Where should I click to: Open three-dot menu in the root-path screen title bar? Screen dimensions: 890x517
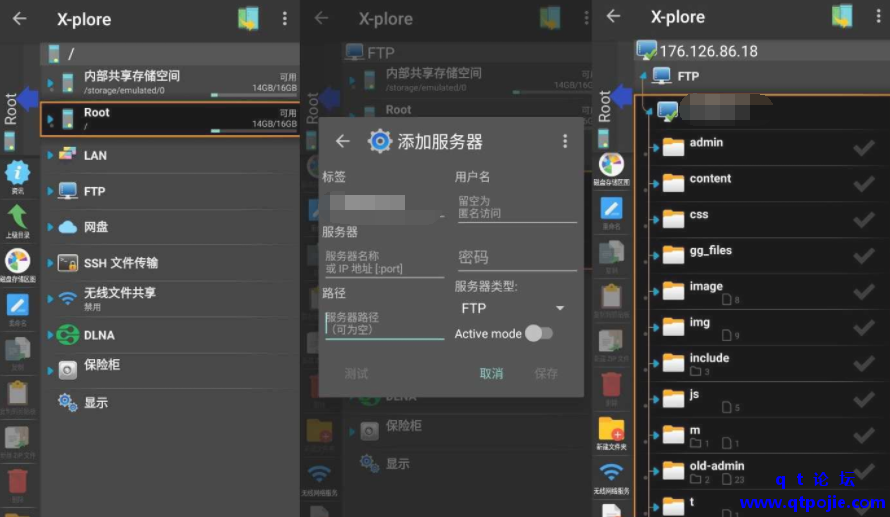tap(285, 19)
